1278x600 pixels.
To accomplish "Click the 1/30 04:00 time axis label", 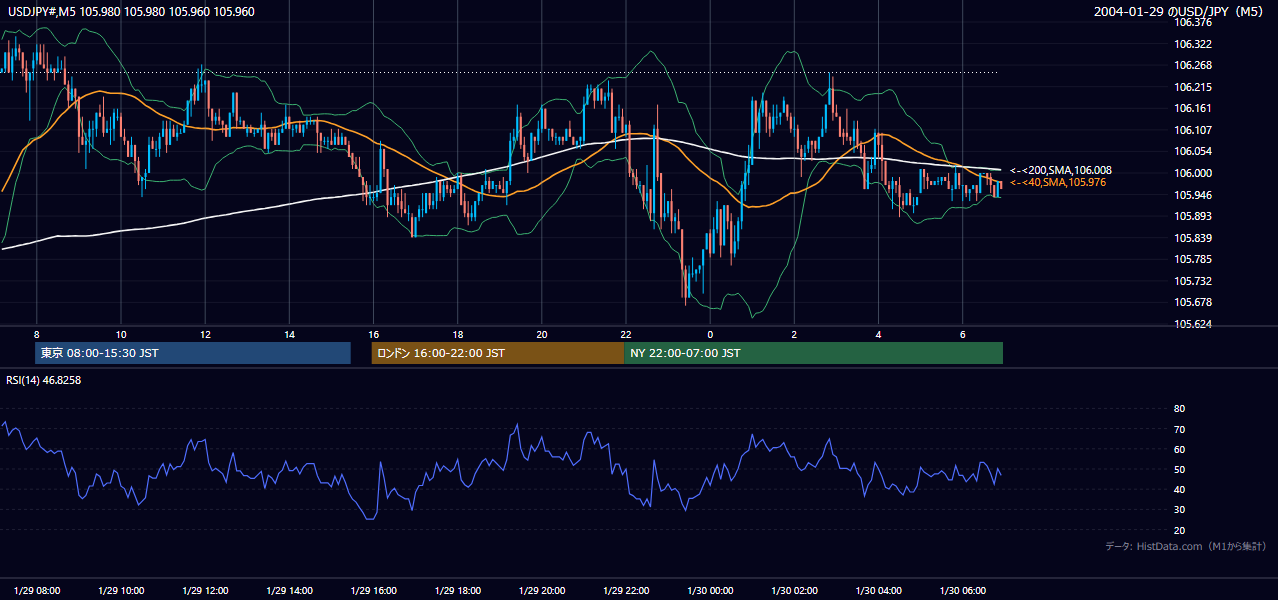I will [x=878, y=590].
